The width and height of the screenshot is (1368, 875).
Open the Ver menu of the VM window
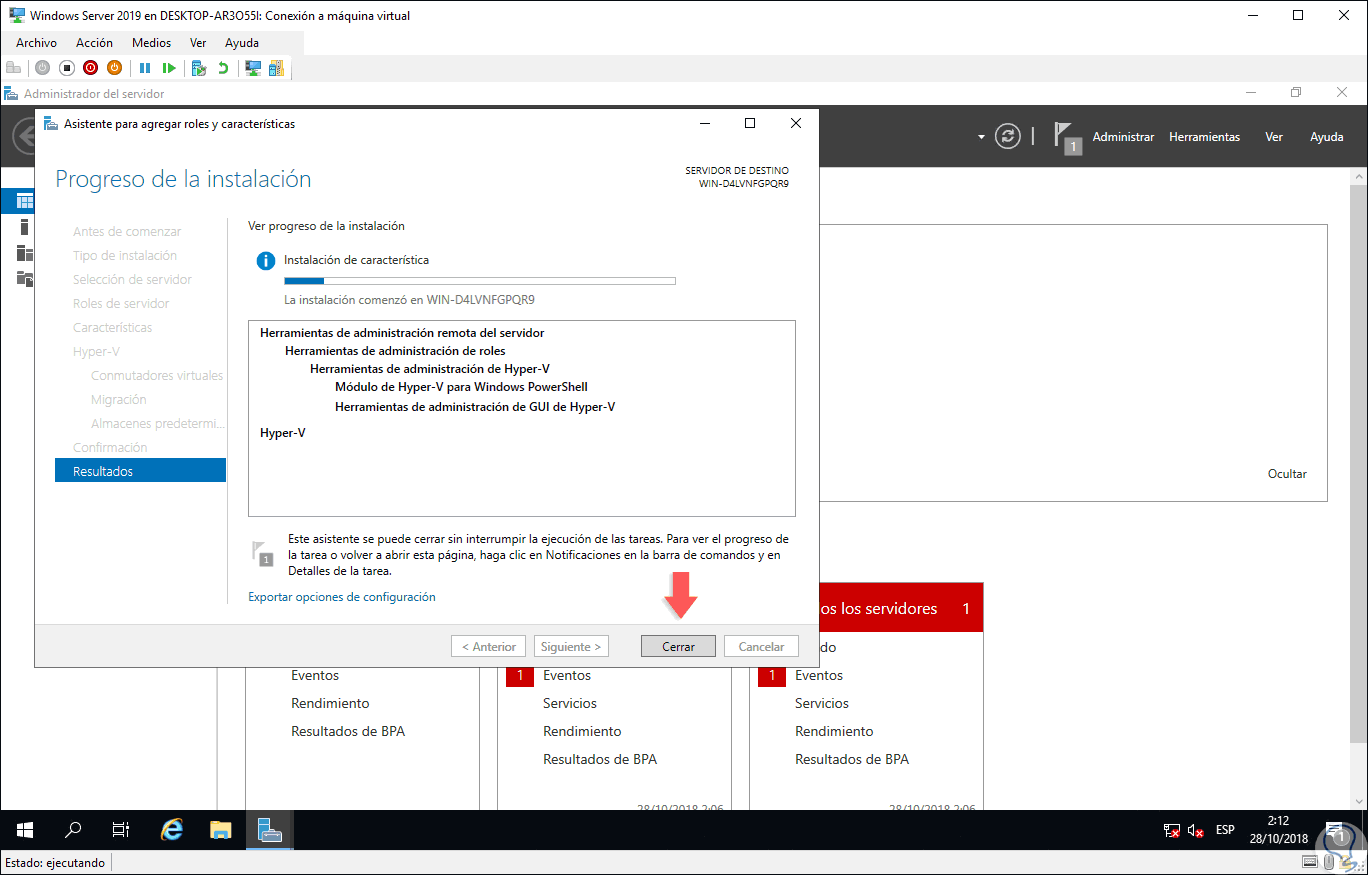coord(198,43)
